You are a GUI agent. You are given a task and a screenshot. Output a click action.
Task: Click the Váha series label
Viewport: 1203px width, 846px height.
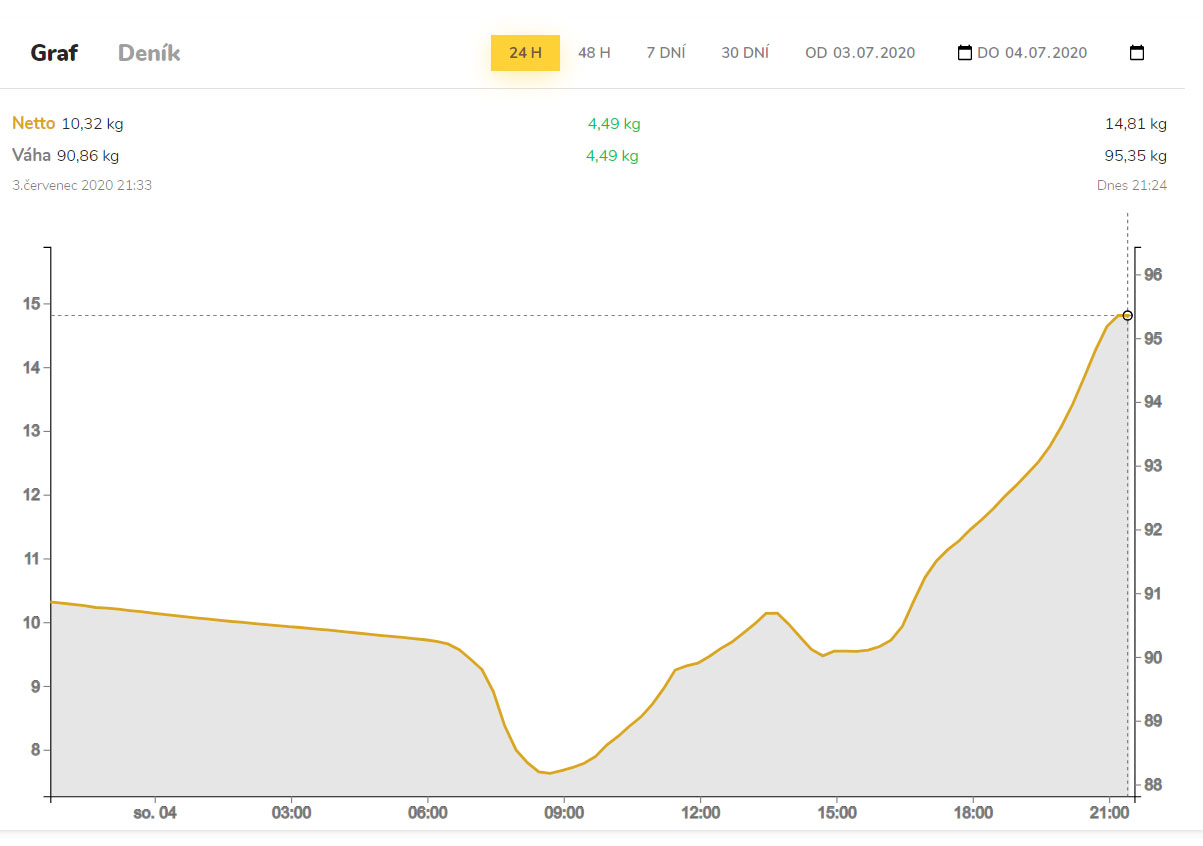[x=31, y=156]
